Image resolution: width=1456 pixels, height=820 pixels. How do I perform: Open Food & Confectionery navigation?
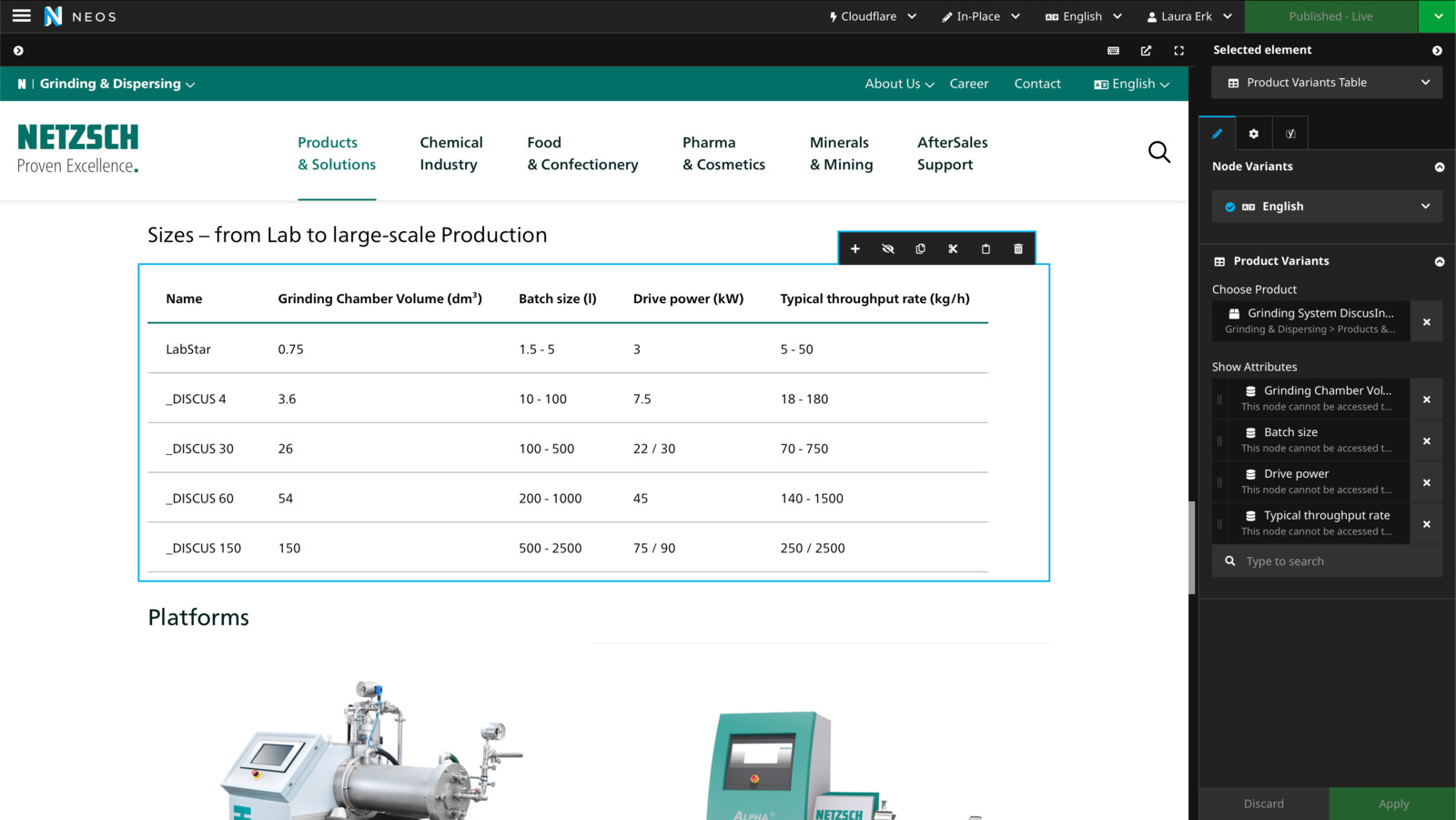pyautogui.click(x=582, y=154)
